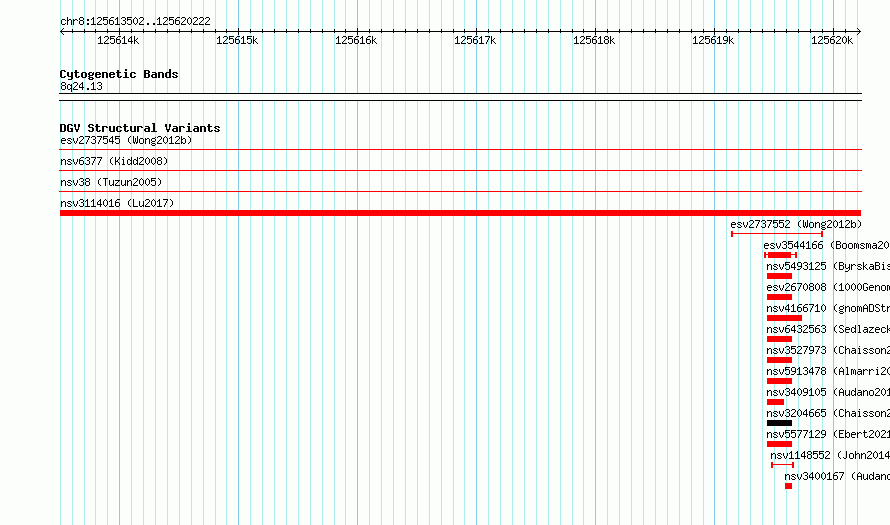Image resolution: width=890 pixels, height=525 pixels.
Task: Click the red bar under nsv5493125
Action: (779, 276)
